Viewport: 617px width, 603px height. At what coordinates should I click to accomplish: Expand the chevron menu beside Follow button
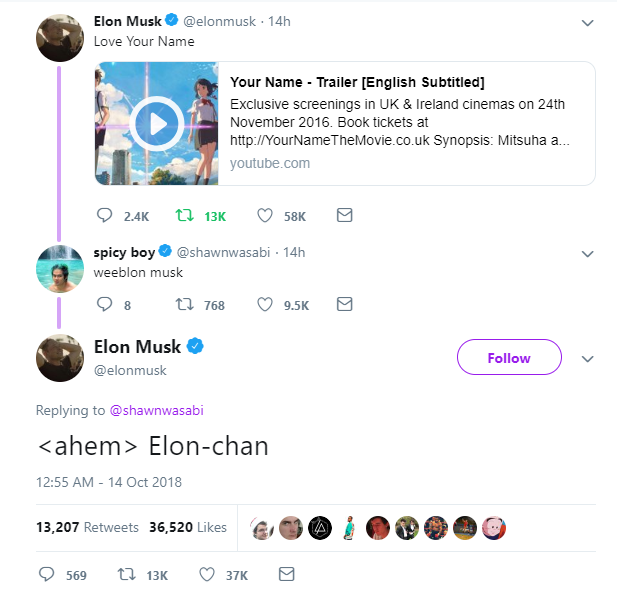587,359
